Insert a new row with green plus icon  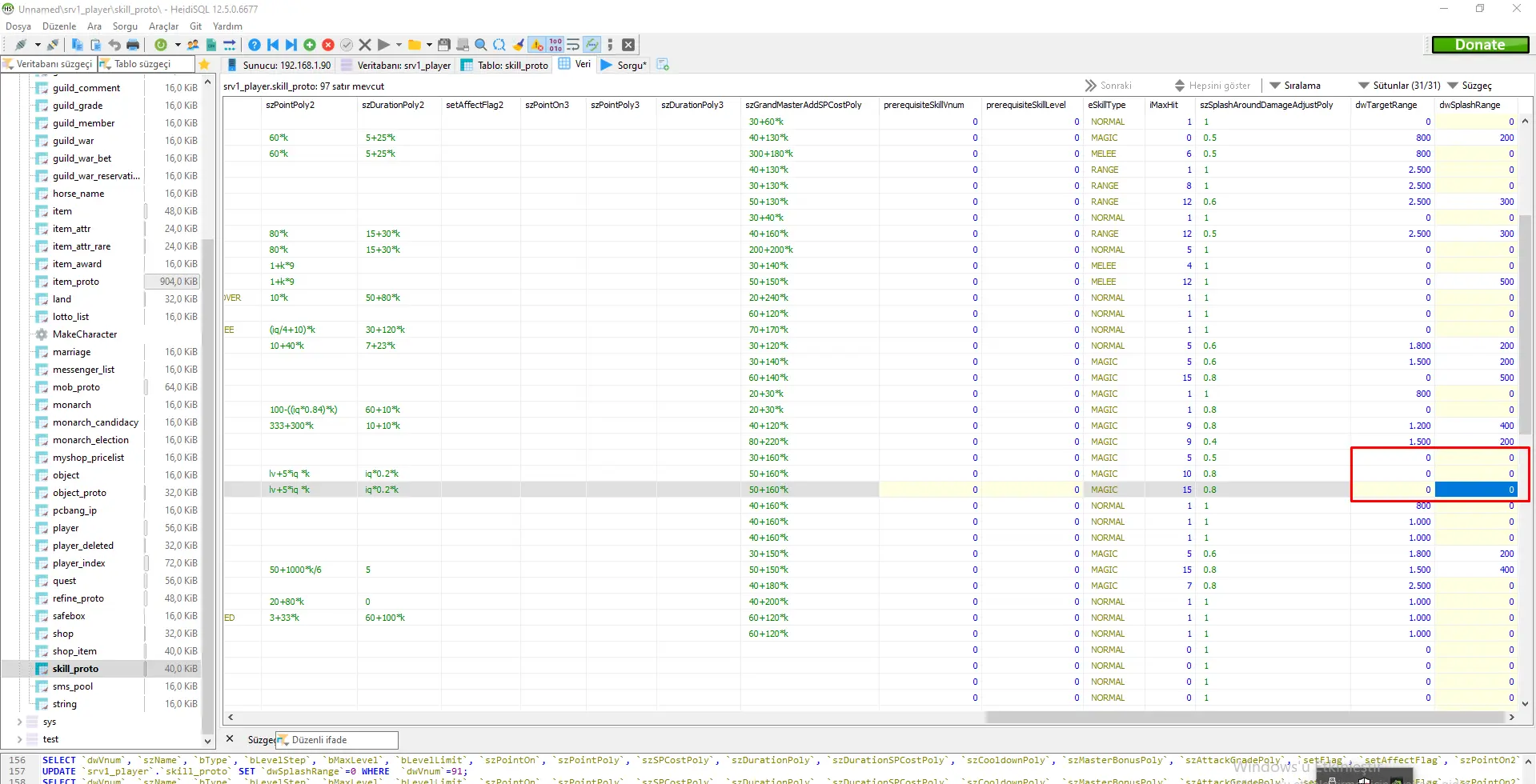pos(310,45)
